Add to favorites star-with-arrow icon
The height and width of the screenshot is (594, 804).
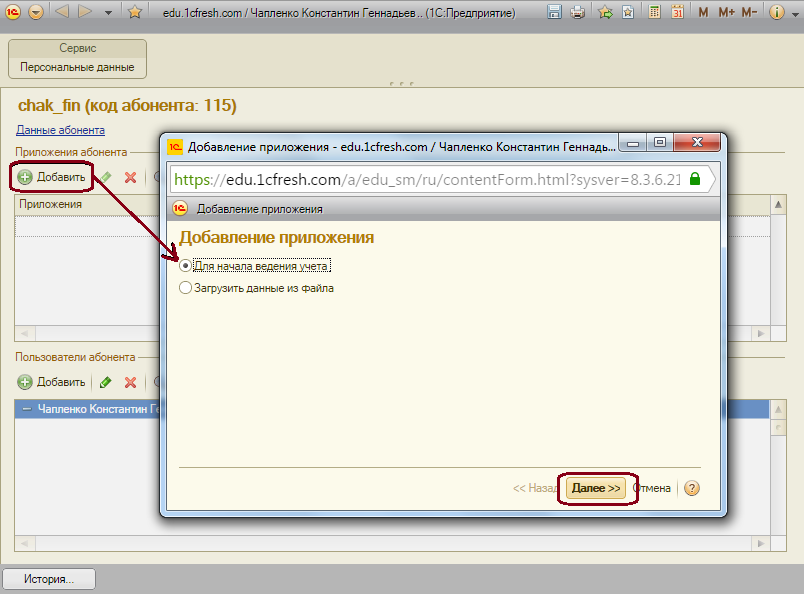pyautogui.click(x=606, y=11)
